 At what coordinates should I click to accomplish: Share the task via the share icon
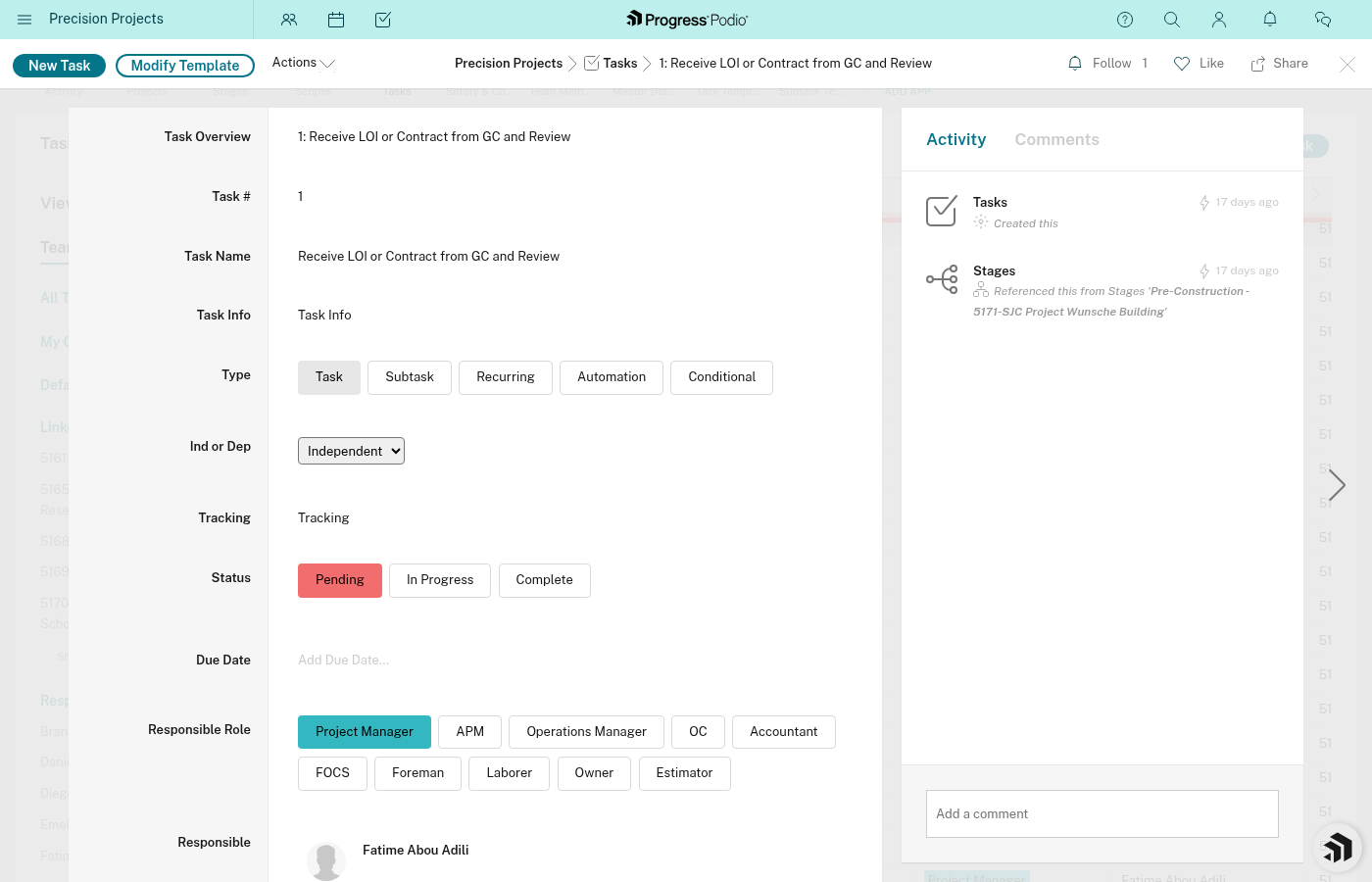pos(1257,63)
